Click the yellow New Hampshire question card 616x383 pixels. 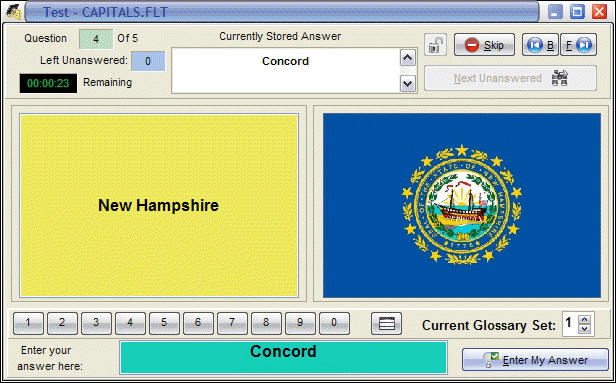coord(159,205)
